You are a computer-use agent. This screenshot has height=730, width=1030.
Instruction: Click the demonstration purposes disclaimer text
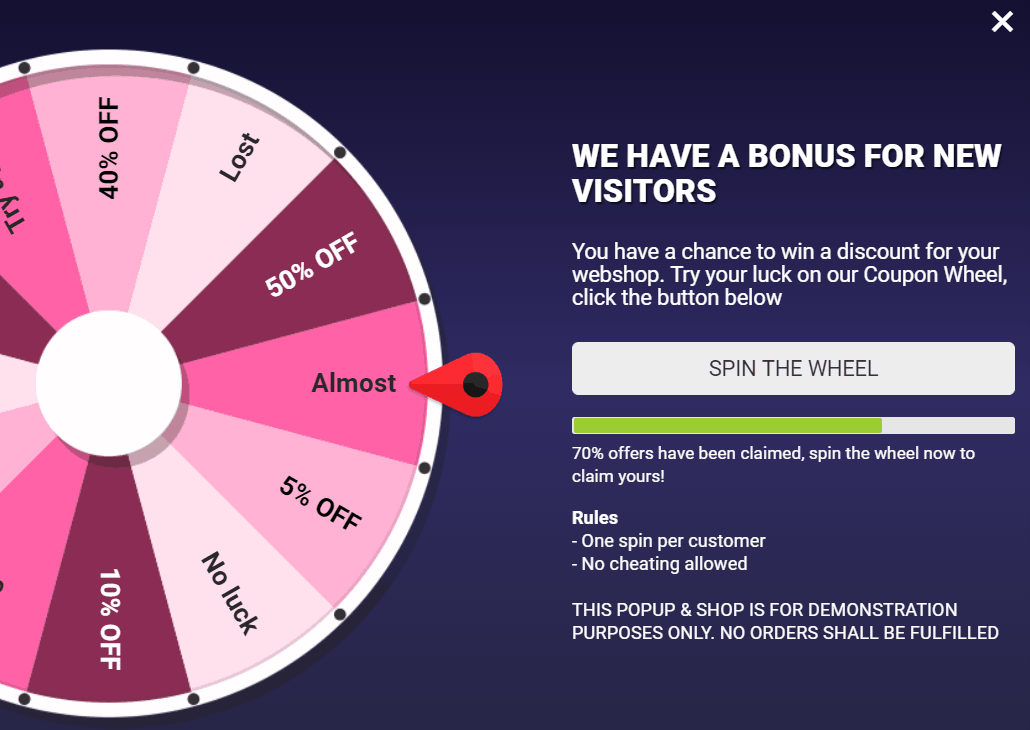[785, 621]
